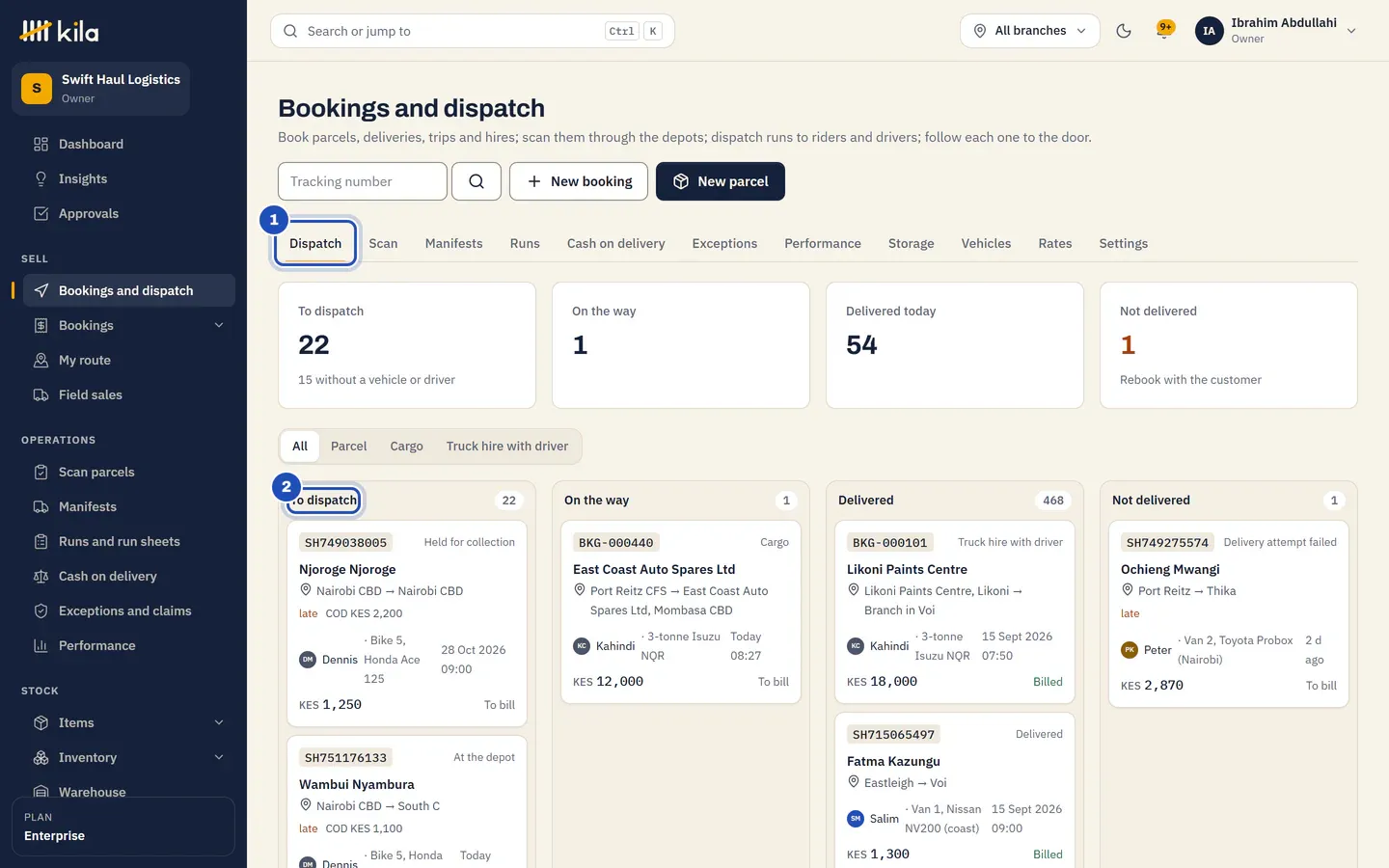The image size is (1389, 868).
Task: Toggle dark mode moon icon
Action: point(1124,31)
